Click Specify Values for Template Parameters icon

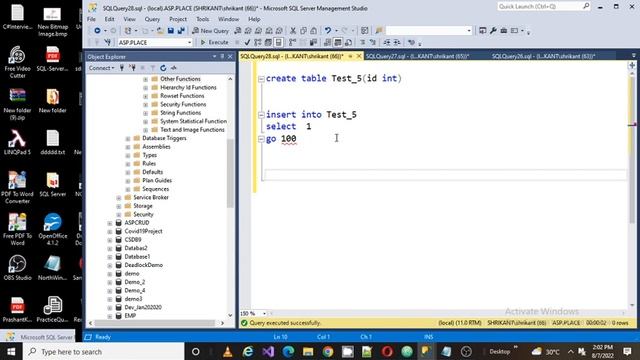411,42
